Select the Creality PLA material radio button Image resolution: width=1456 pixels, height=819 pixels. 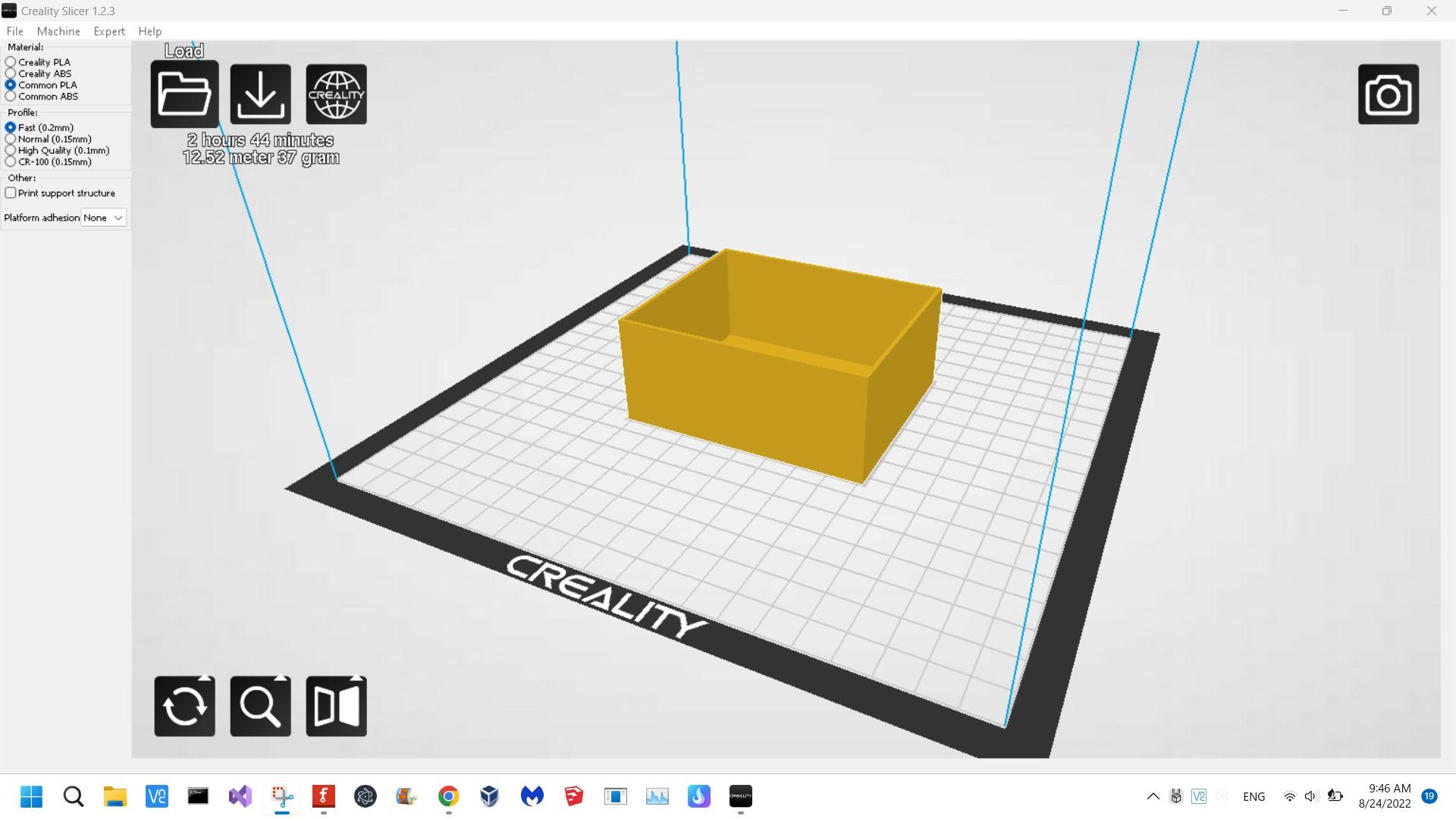[x=11, y=62]
